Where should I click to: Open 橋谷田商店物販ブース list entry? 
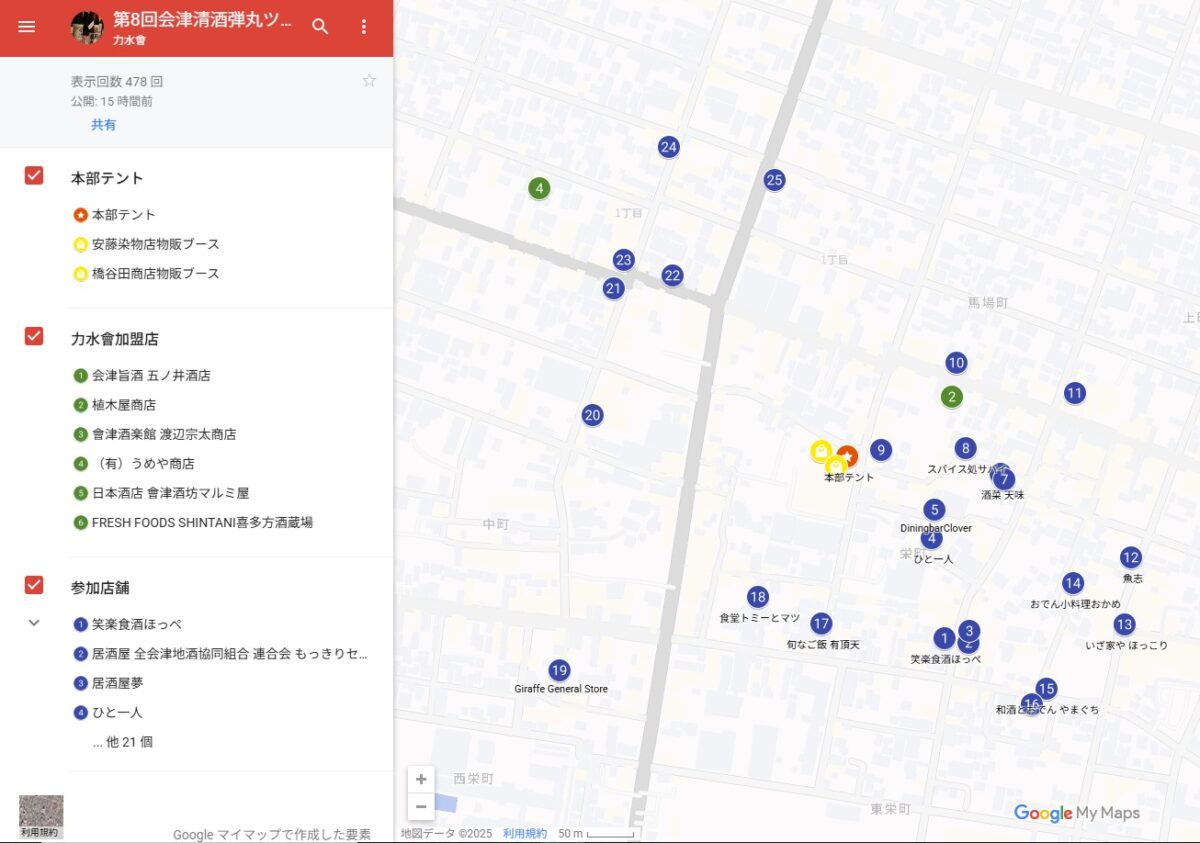[156, 274]
